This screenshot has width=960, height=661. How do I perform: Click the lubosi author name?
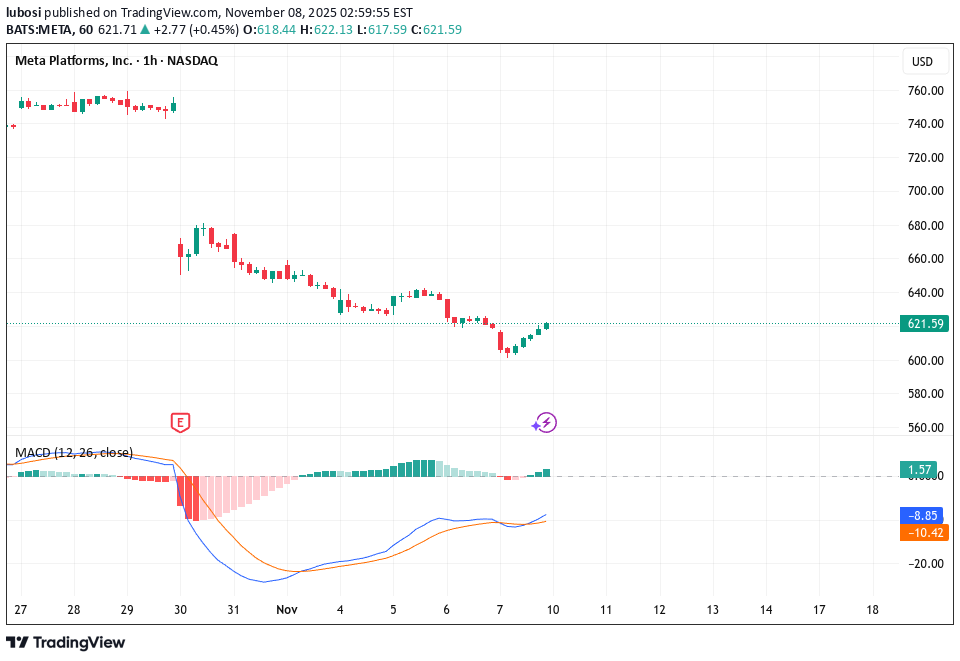coord(26,10)
